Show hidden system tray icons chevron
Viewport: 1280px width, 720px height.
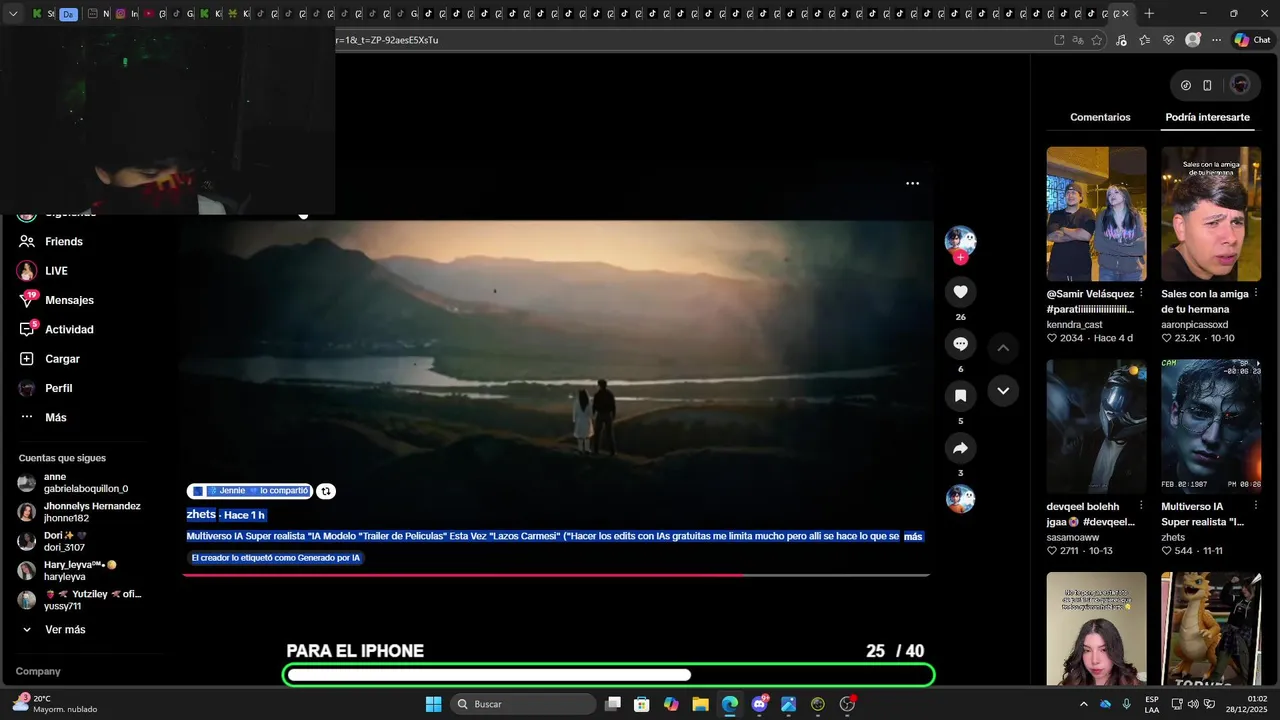click(1083, 704)
